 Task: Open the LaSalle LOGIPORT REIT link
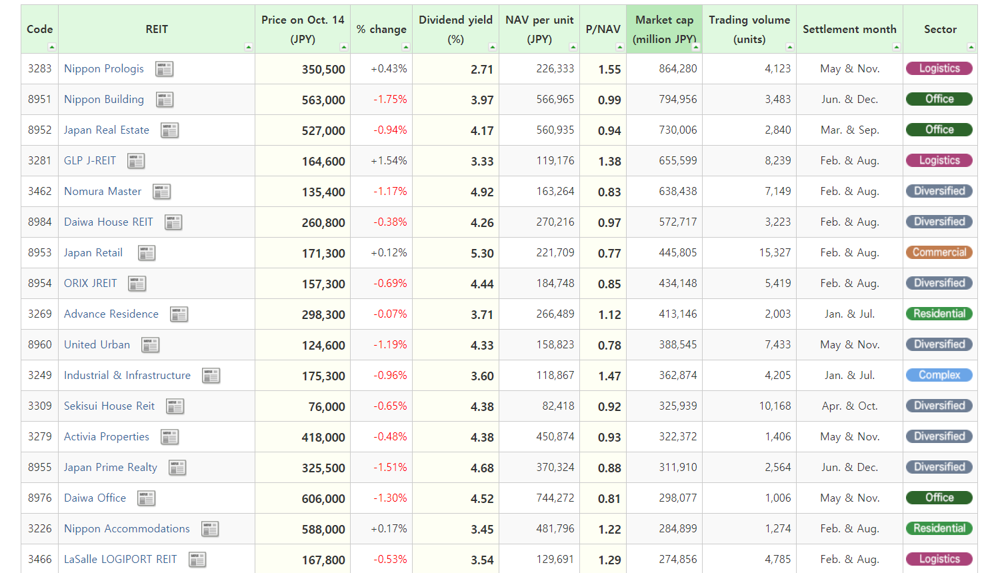120,559
